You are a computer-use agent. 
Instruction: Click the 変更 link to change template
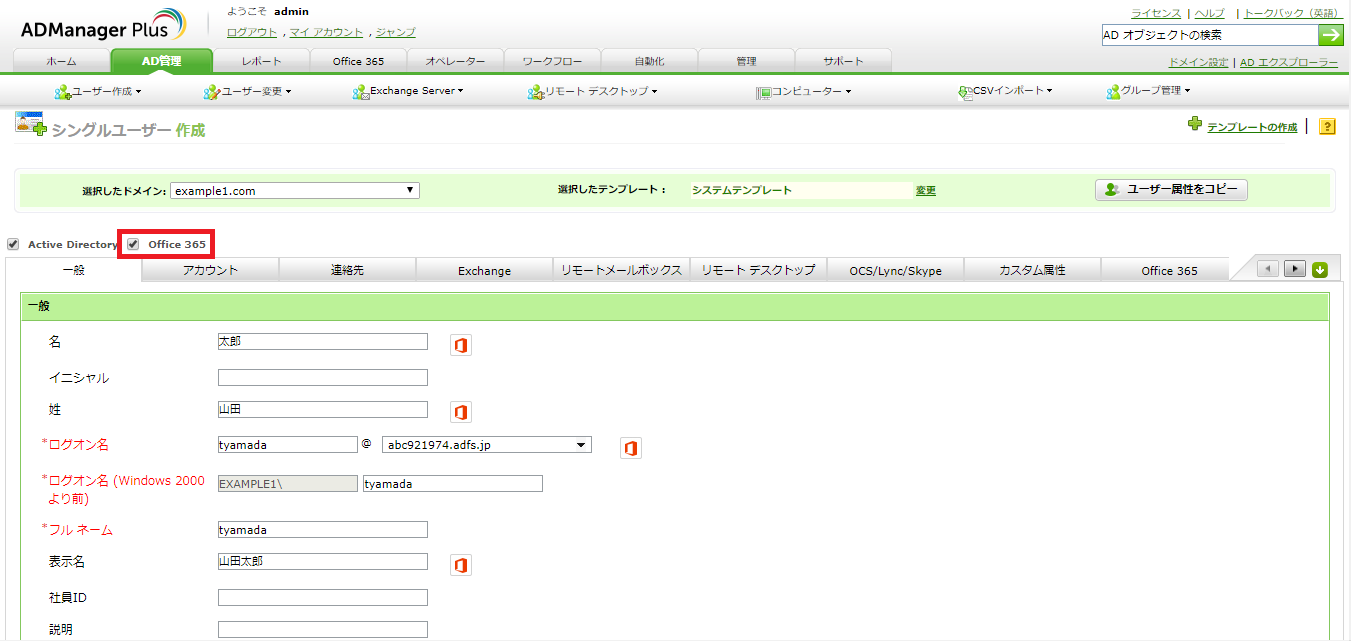click(x=924, y=190)
